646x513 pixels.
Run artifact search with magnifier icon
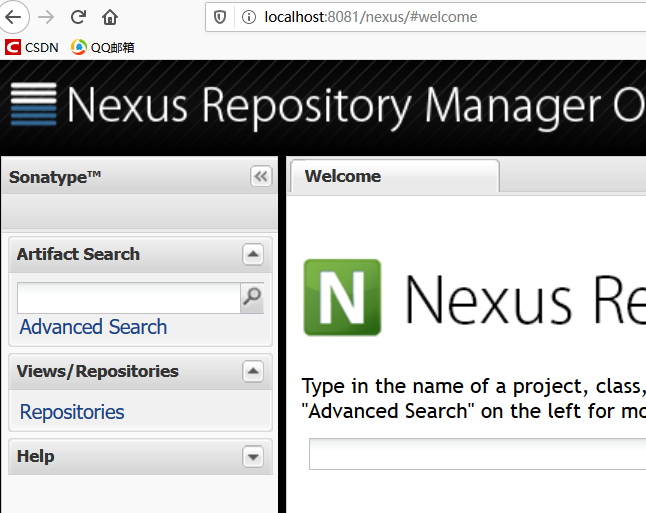point(252,297)
